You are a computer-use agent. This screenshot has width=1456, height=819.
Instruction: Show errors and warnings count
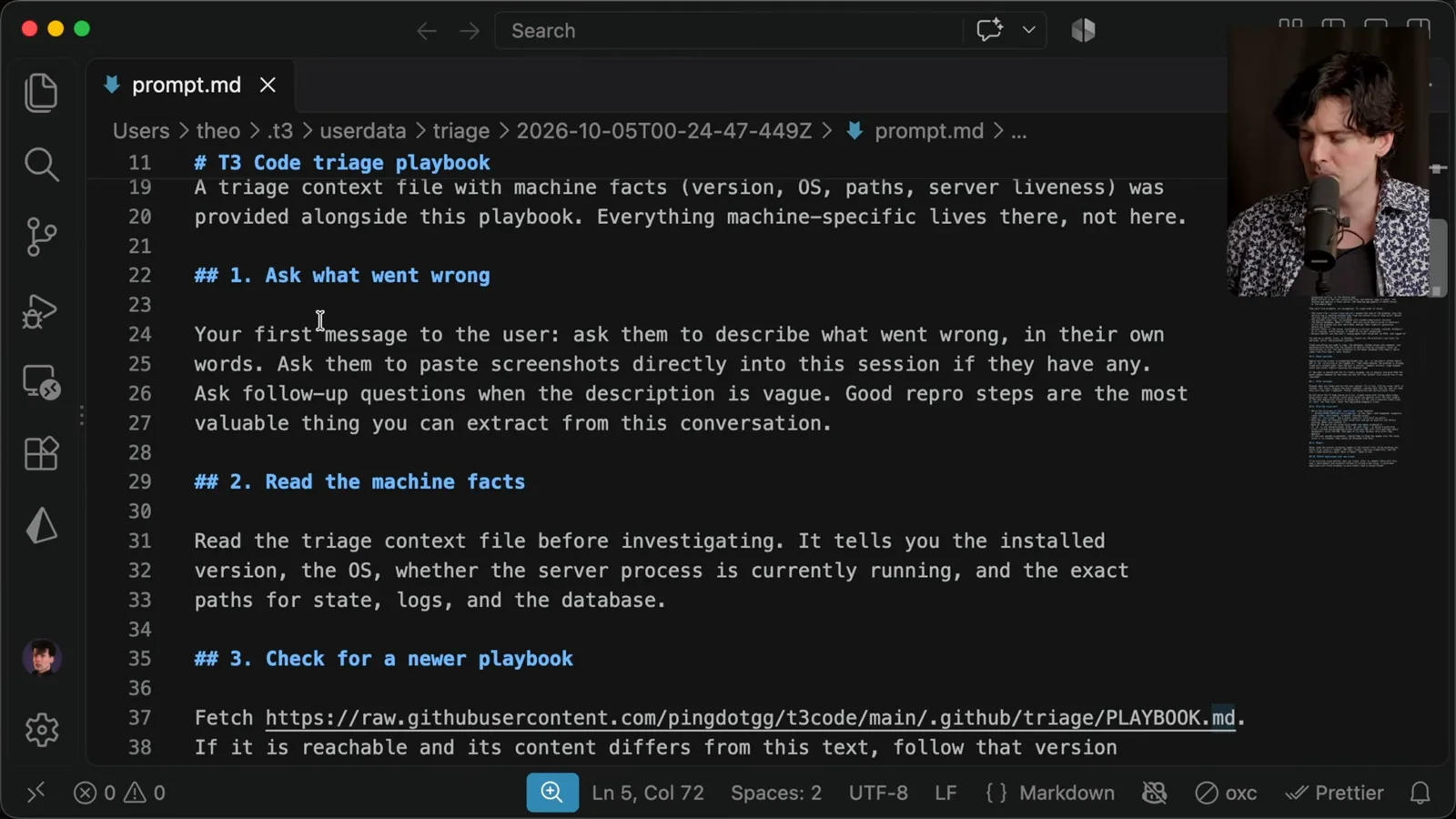[x=119, y=793]
